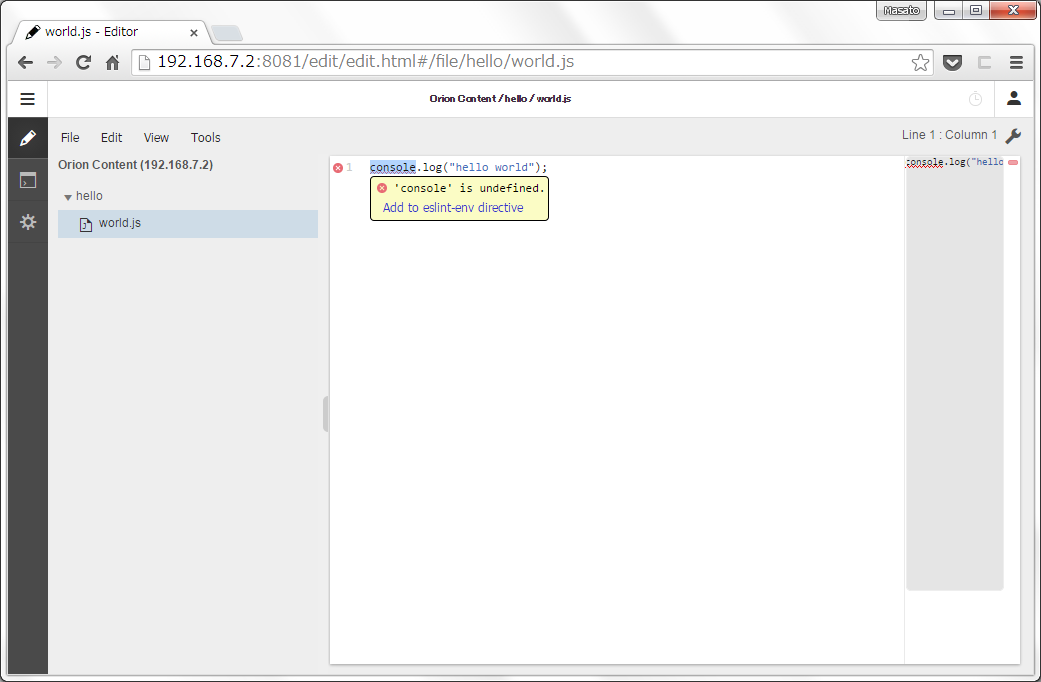Open the View menu
This screenshot has height=682, width=1041.
(x=156, y=137)
